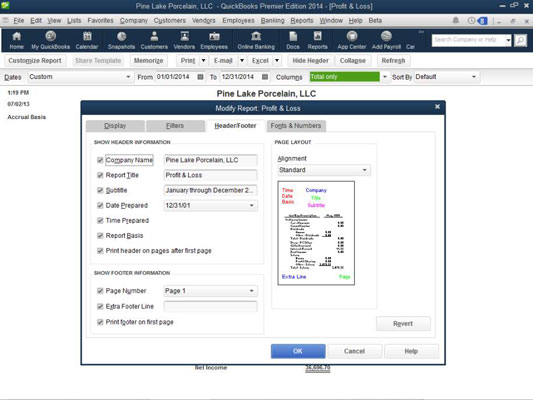Click the search magnifier button
The height and width of the screenshot is (400, 533).
click(x=520, y=40)
